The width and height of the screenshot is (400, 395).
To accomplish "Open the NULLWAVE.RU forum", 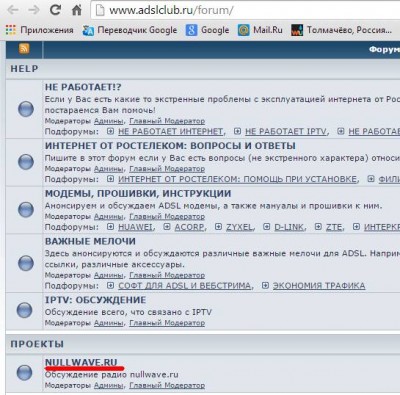I will [x=81, y=362].
